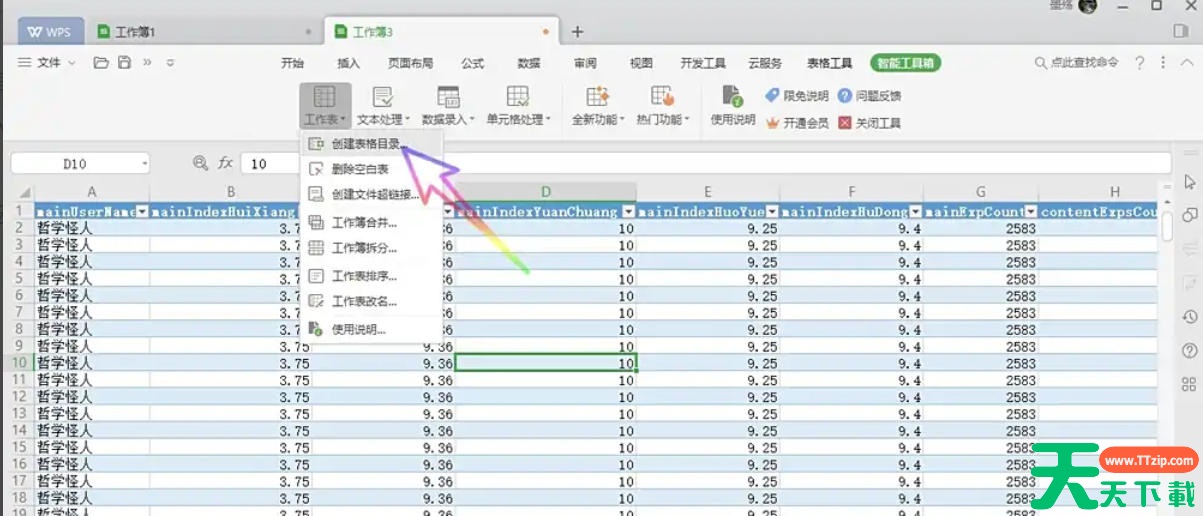Click the zoom magnifier icon beside fx
The height and width of the screenshot is (516, 1203).
point(200,163)
